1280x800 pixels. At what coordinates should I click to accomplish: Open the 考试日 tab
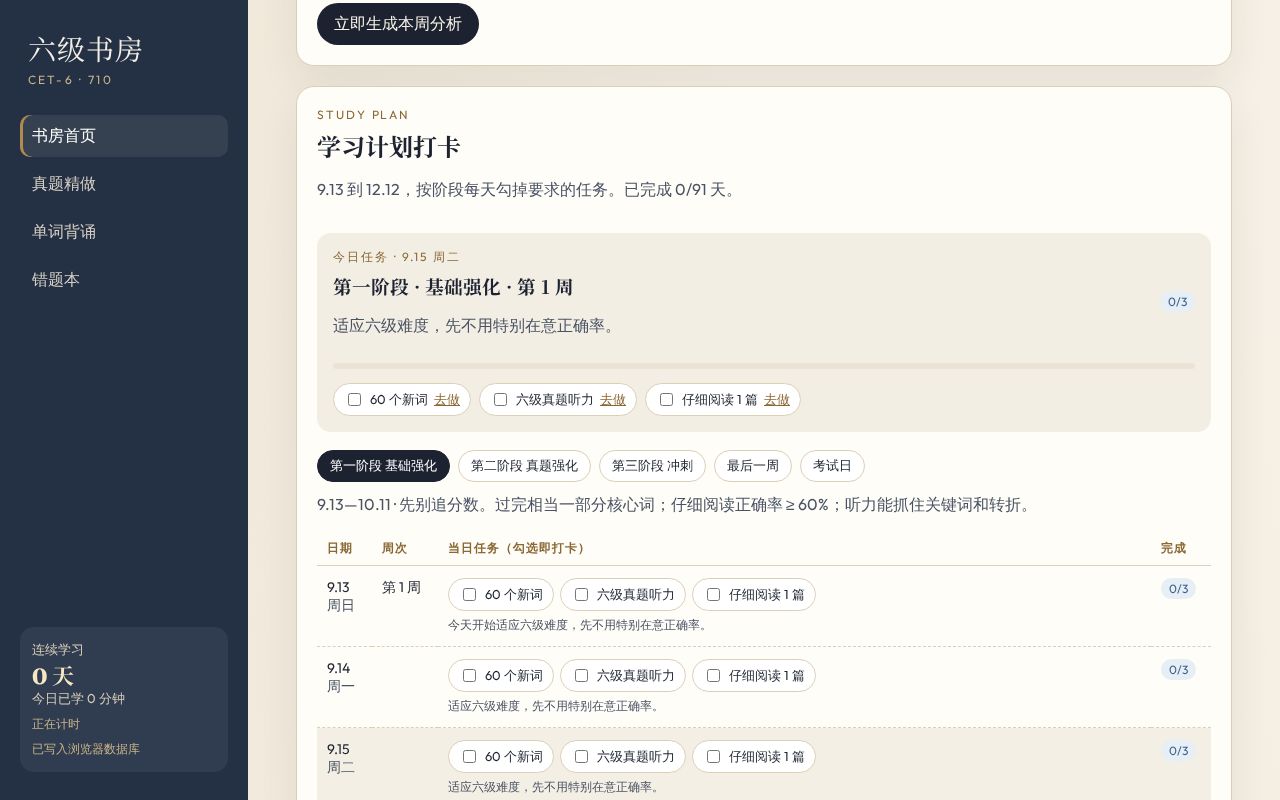(832, 466)
